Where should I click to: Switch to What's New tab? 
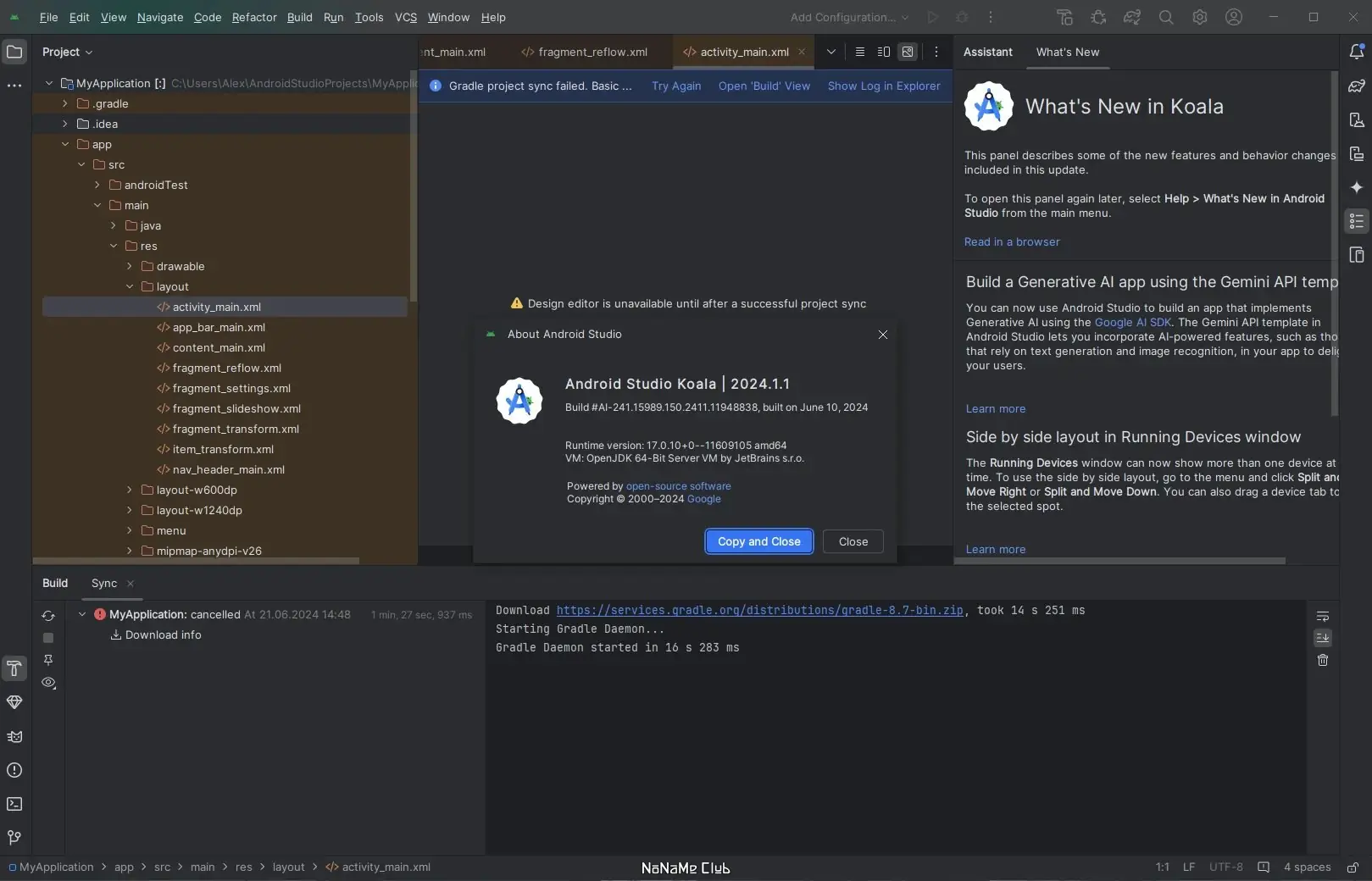tap(1068, 52)
